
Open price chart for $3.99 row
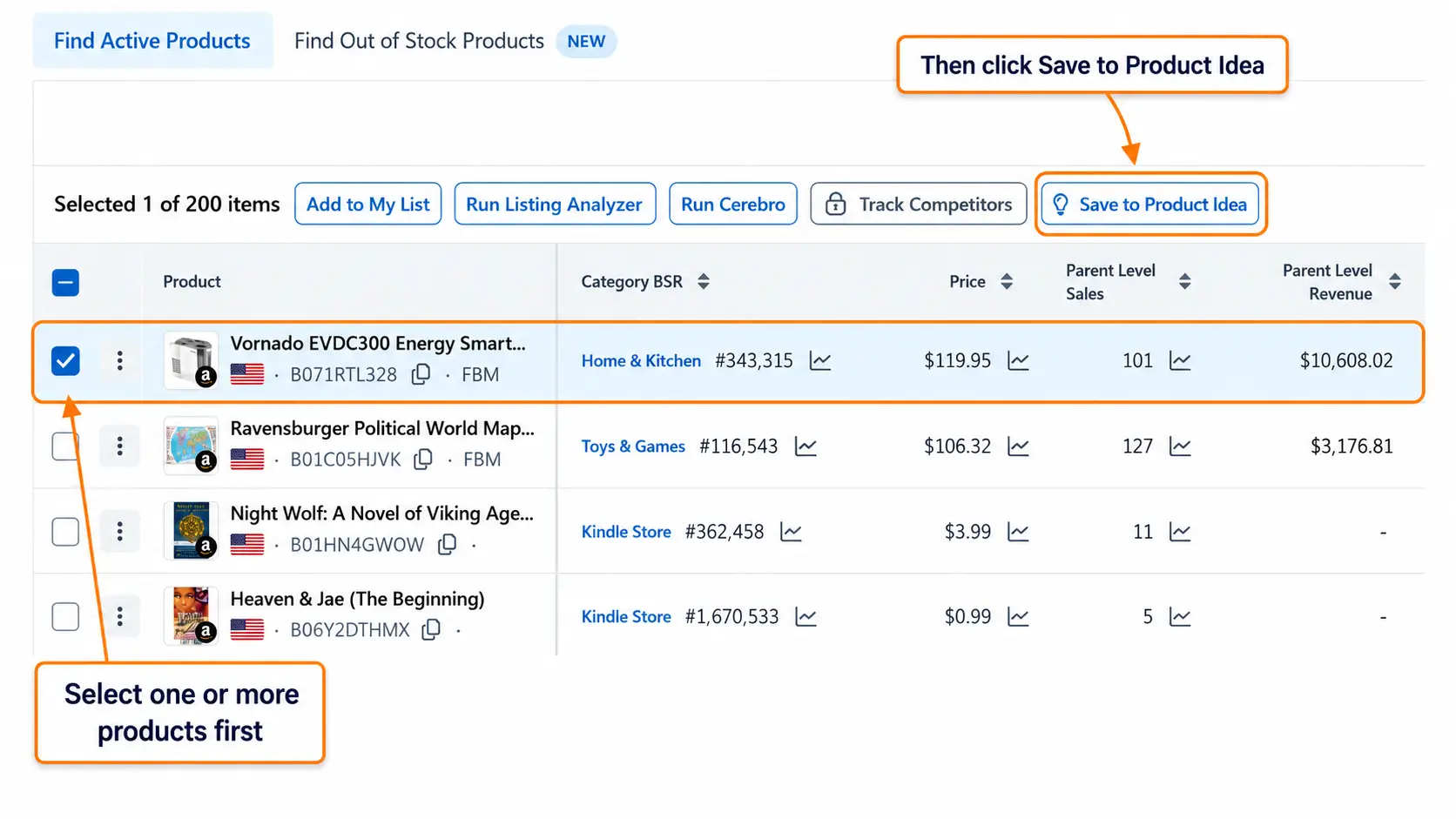(x=1018, y=532)
